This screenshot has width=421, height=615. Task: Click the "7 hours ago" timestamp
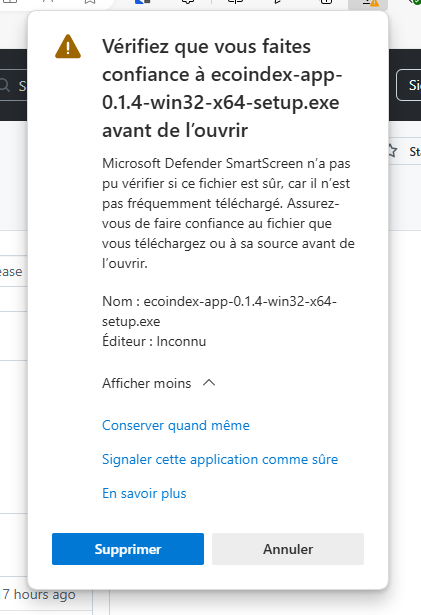(x=39, y=595)
